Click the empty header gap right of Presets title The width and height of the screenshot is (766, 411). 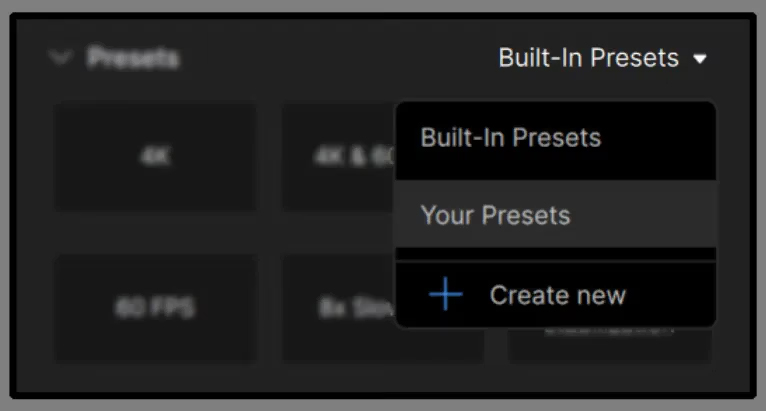click(x=330, y=58)
